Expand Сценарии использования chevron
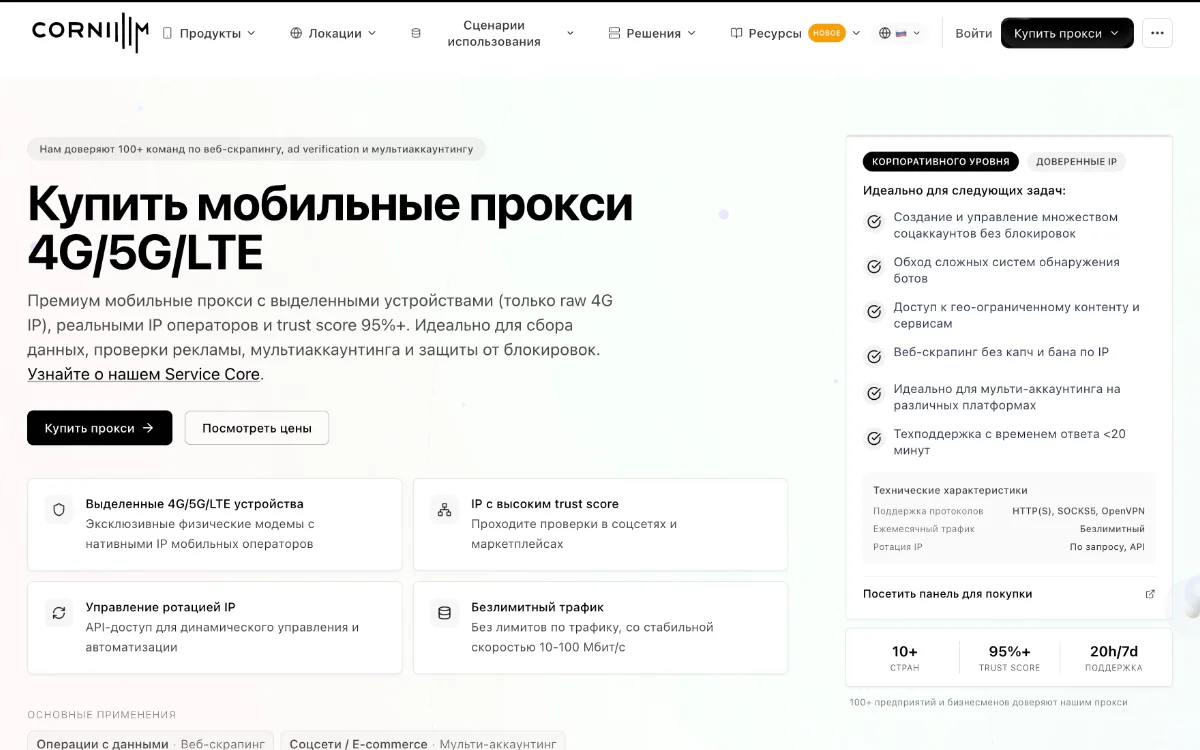Viewport: 1200px width, 750px height. point(570,33)
